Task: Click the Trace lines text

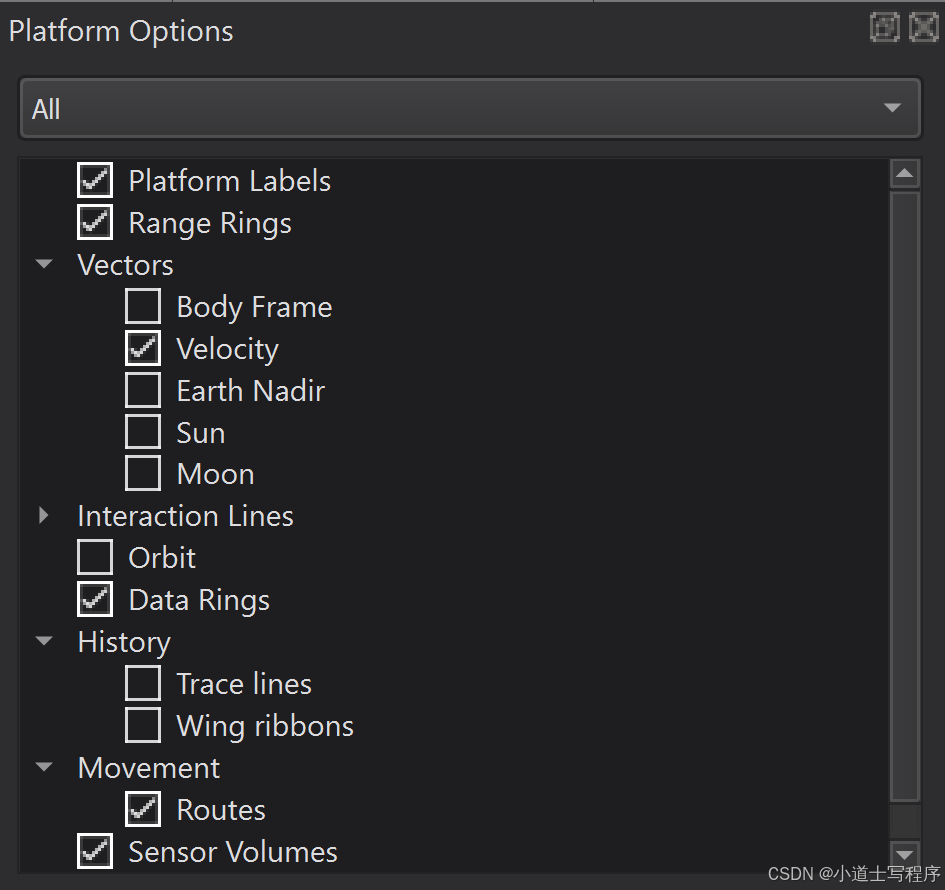Action: click(x=244, y=685)
